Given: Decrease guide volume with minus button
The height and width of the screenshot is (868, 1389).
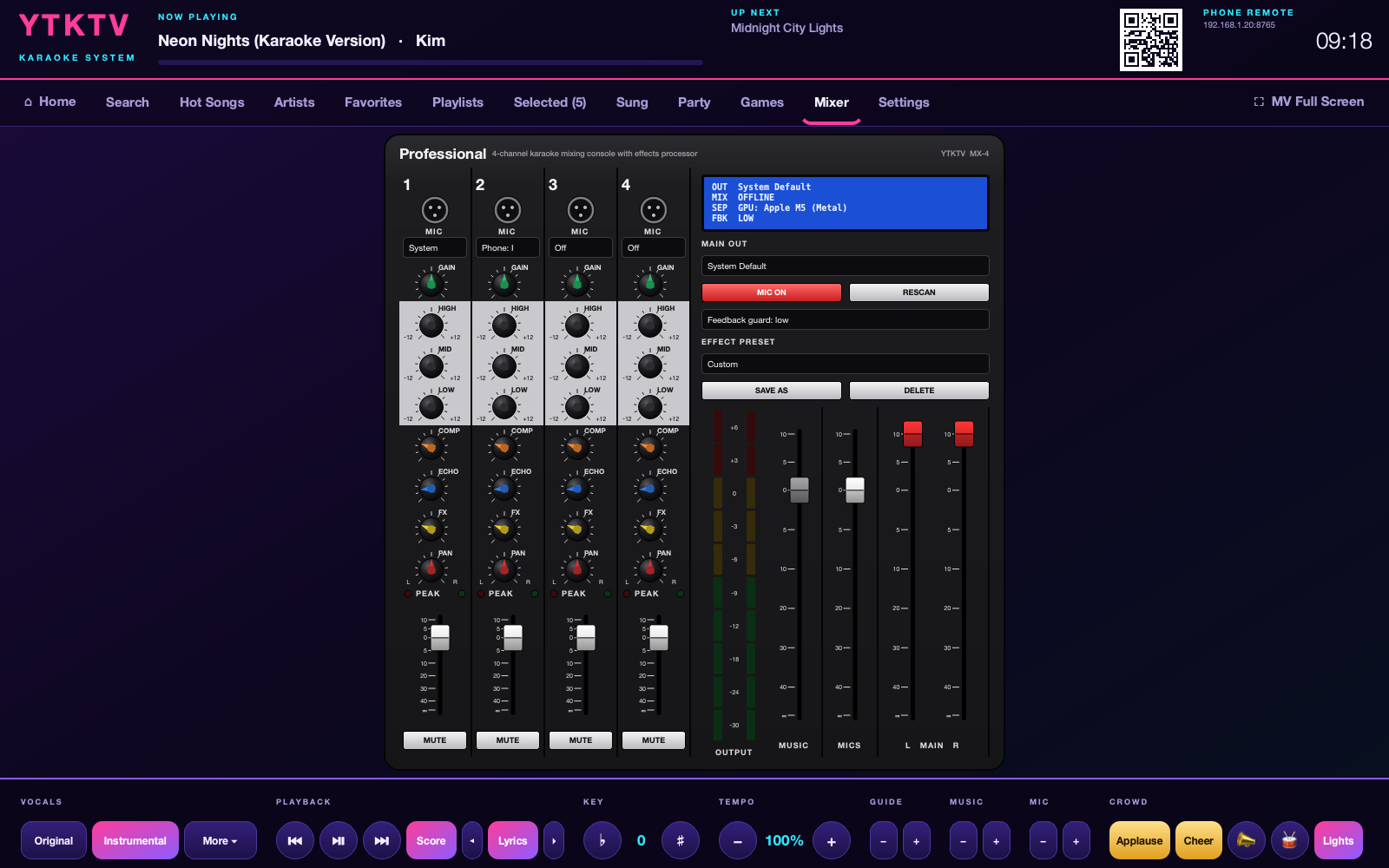Looking at the screenshot, I should click(884, 840).
